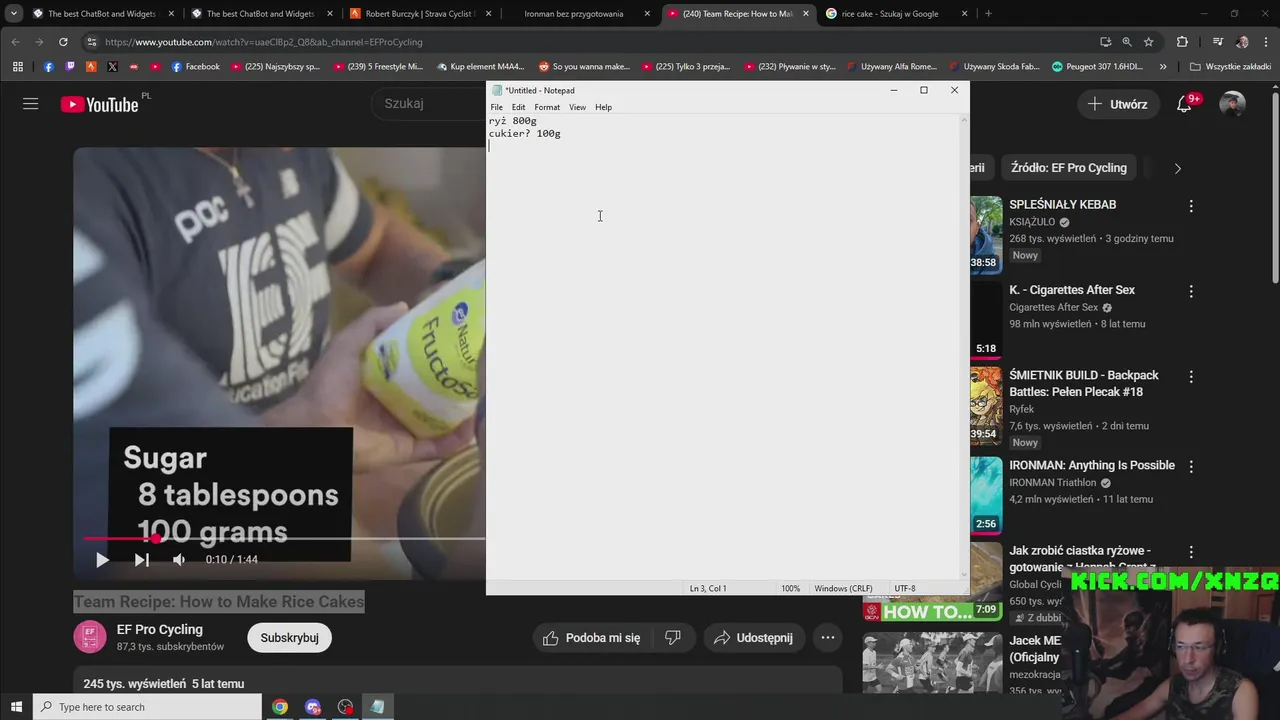Open options for IRONMAN Anything Is Possible video

1190,467
